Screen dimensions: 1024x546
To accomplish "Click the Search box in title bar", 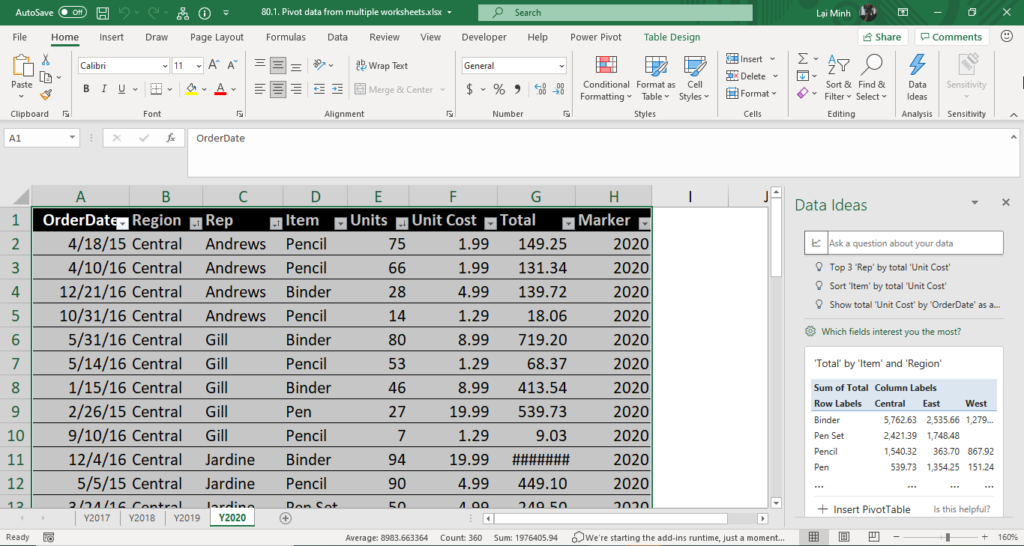I will [615, 12].
